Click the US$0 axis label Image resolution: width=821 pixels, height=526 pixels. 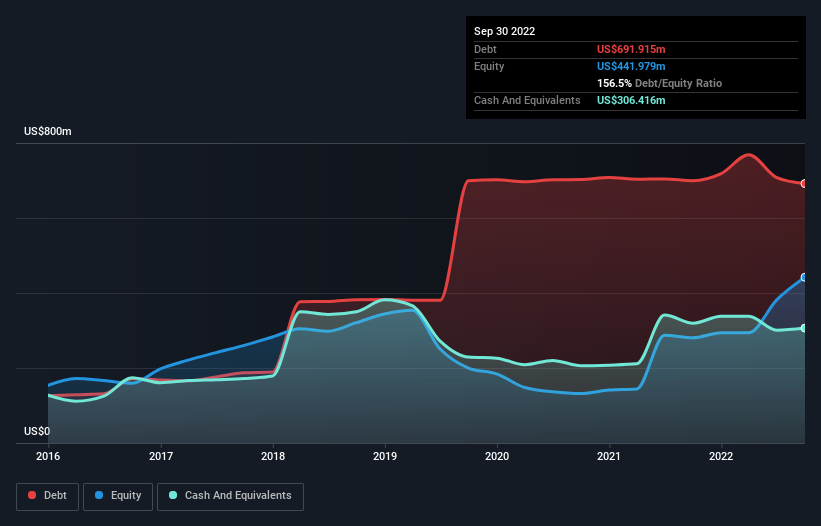[x=37, y=431]
